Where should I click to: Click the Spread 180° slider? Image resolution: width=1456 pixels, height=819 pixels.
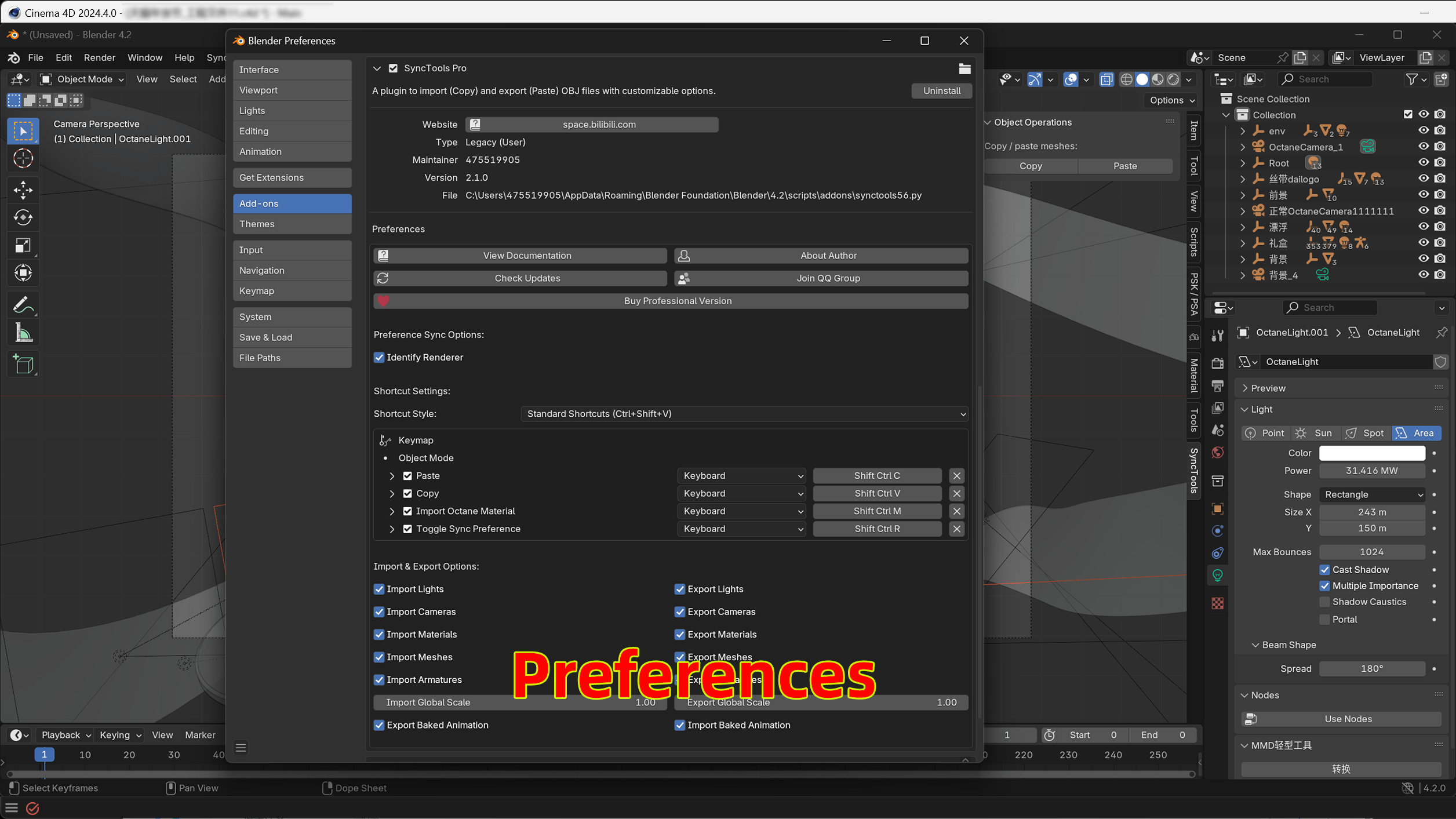(1372, 669)
